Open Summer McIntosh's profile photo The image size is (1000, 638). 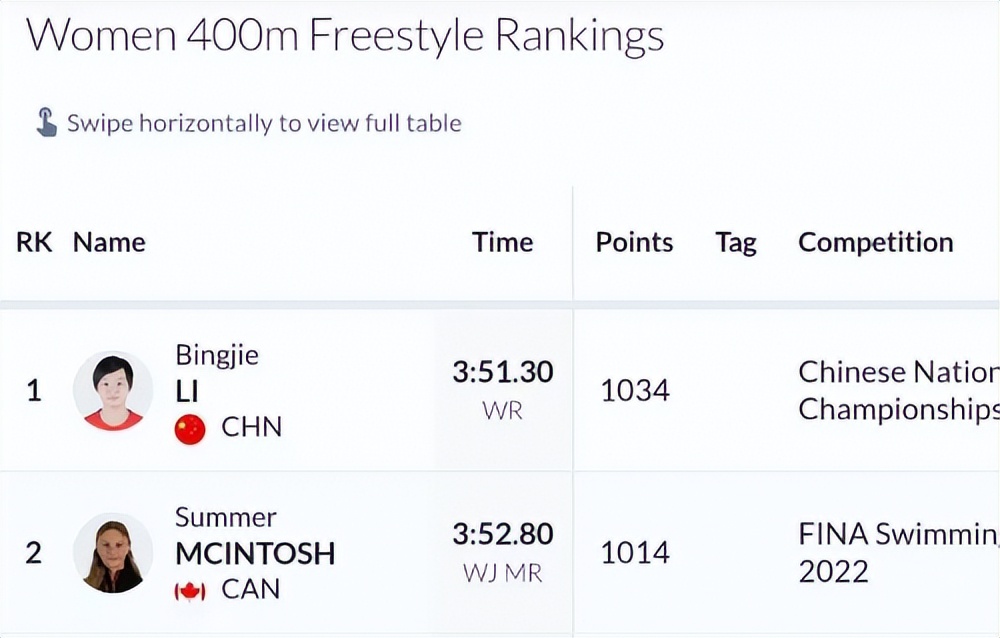click(113, 553)
